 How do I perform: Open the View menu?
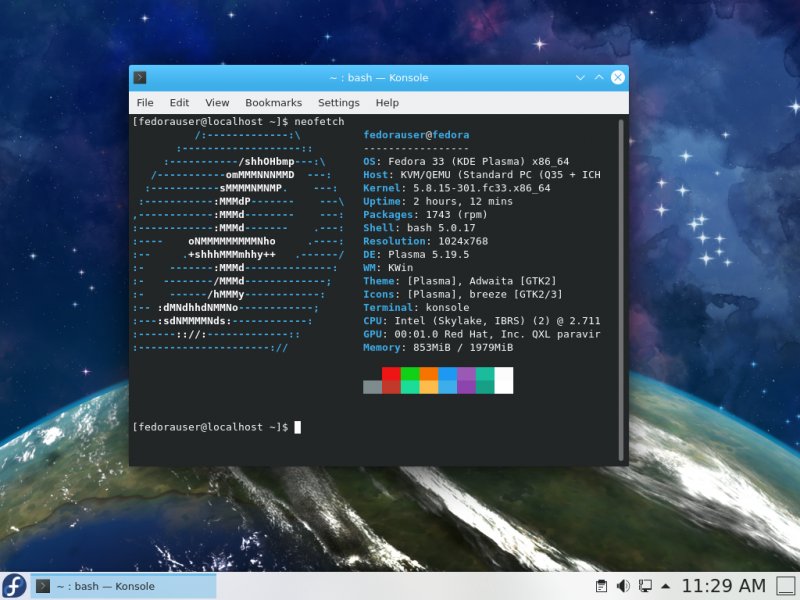[217, 103]
